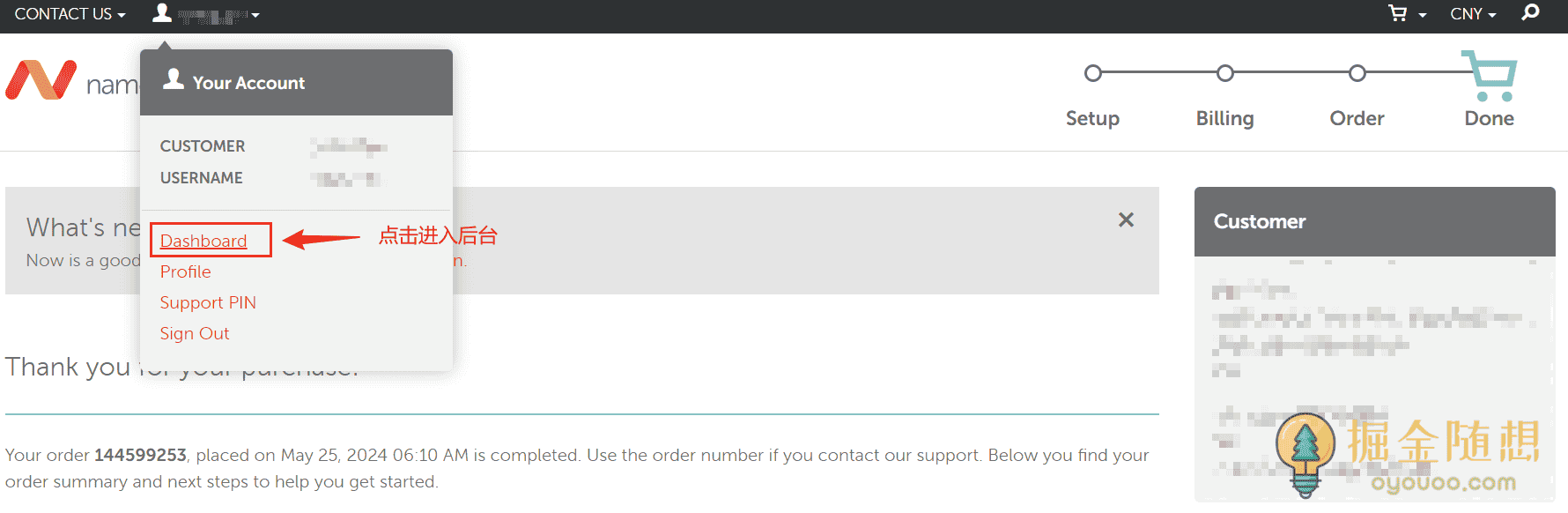
Task: Click the Order step marker
Action: click(x=1357, y=73)
